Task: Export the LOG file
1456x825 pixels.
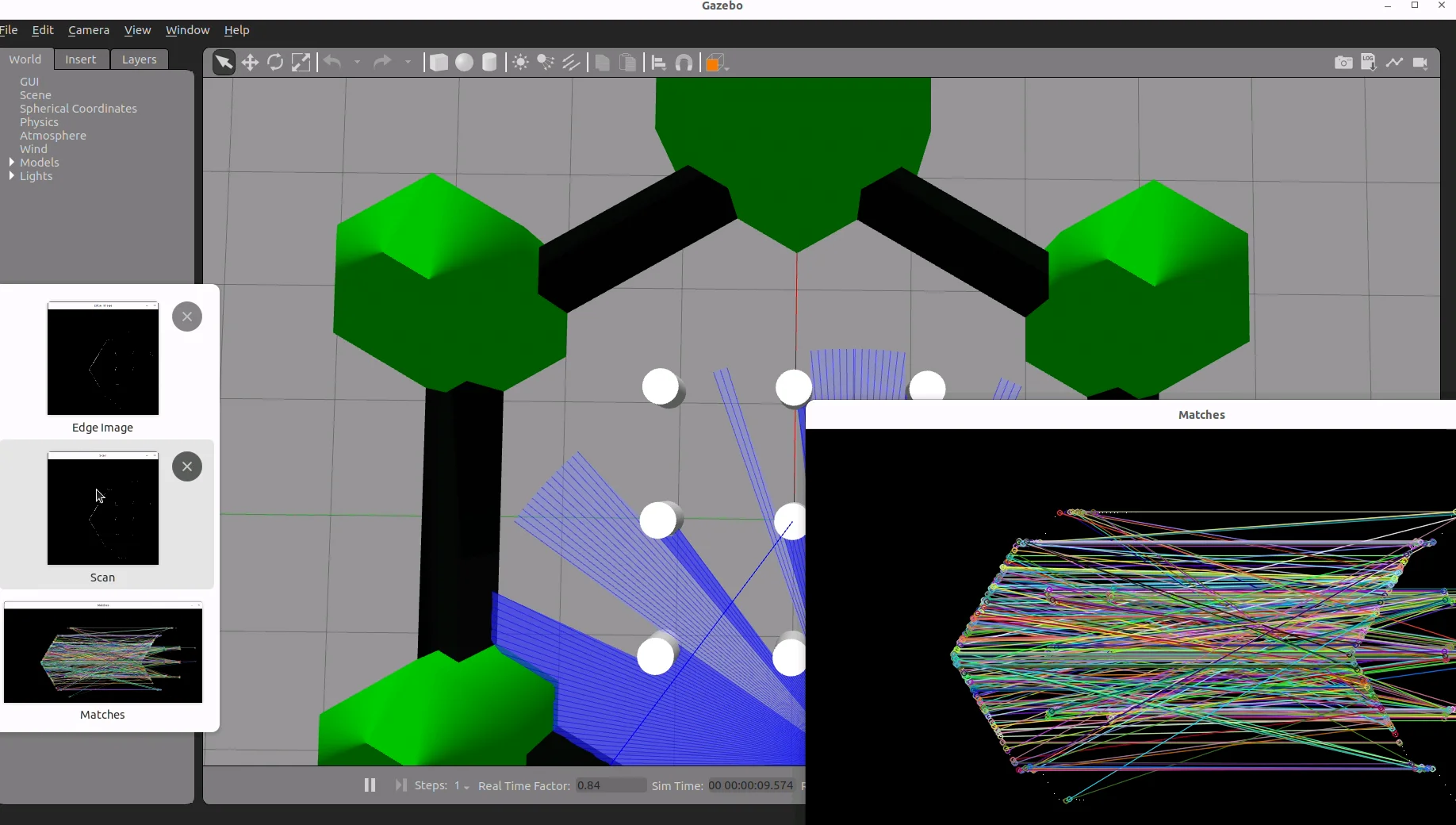Action: click(x=1369, y=63)
